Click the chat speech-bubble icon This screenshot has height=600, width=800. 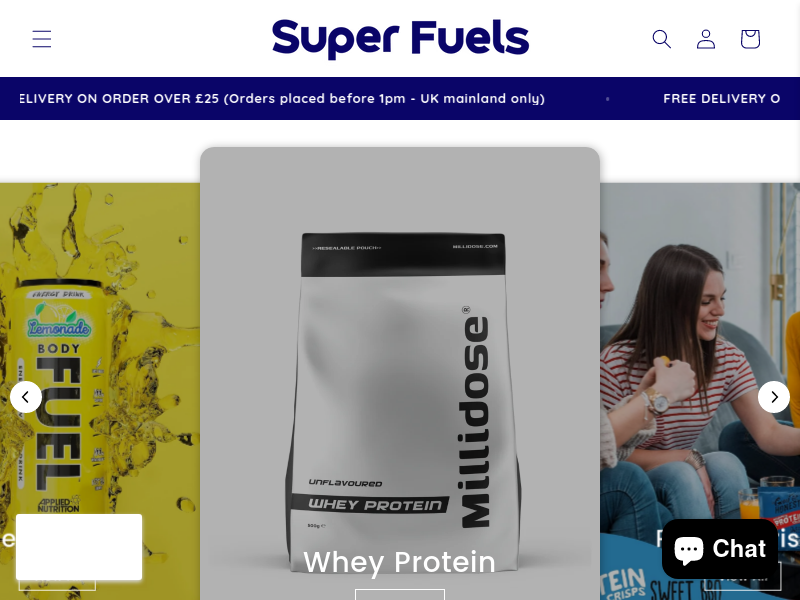[x=689, y=549]
